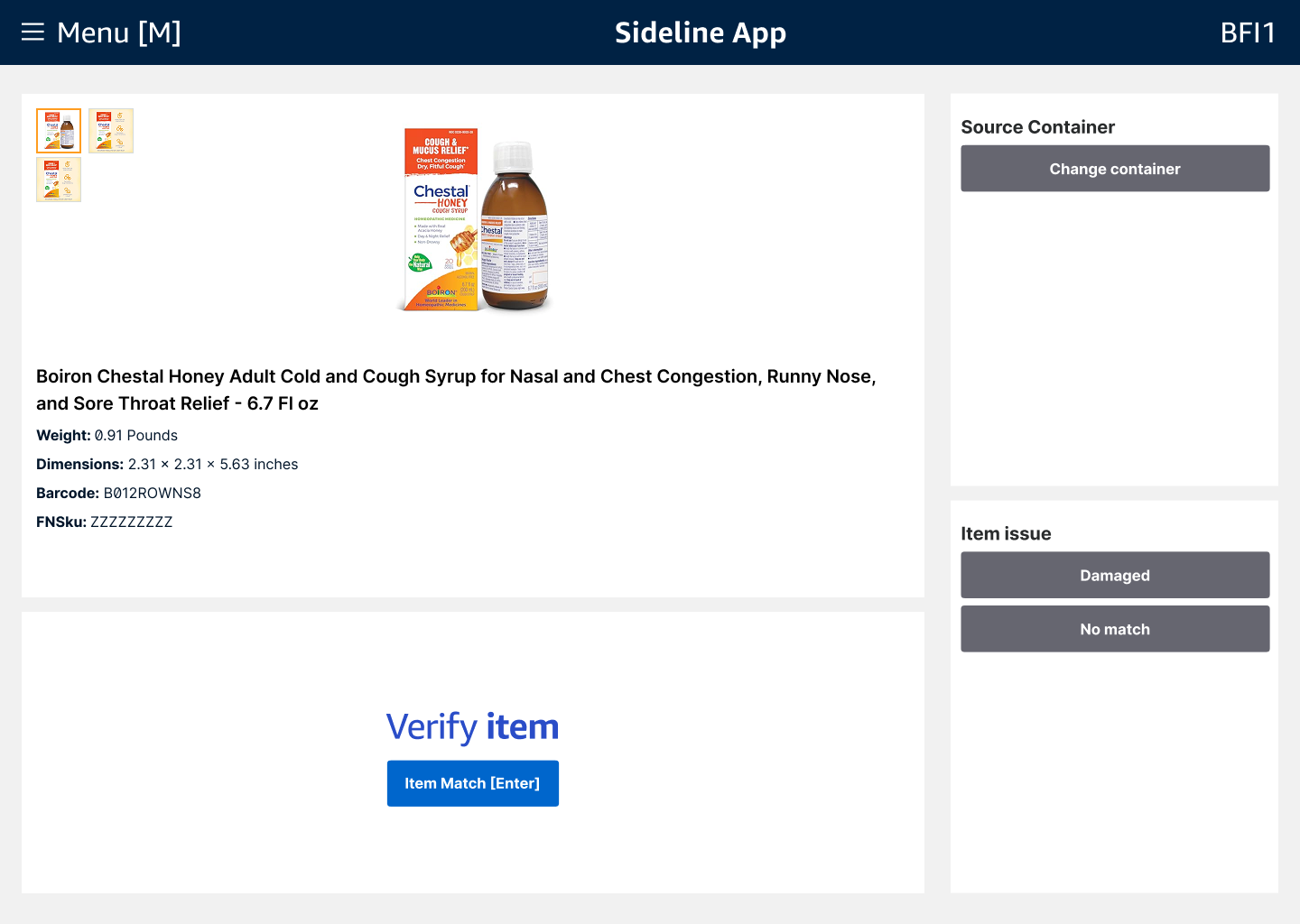Click the Dimensions 2.31 × 2.31 × 5.63 line

click(167, 464)
